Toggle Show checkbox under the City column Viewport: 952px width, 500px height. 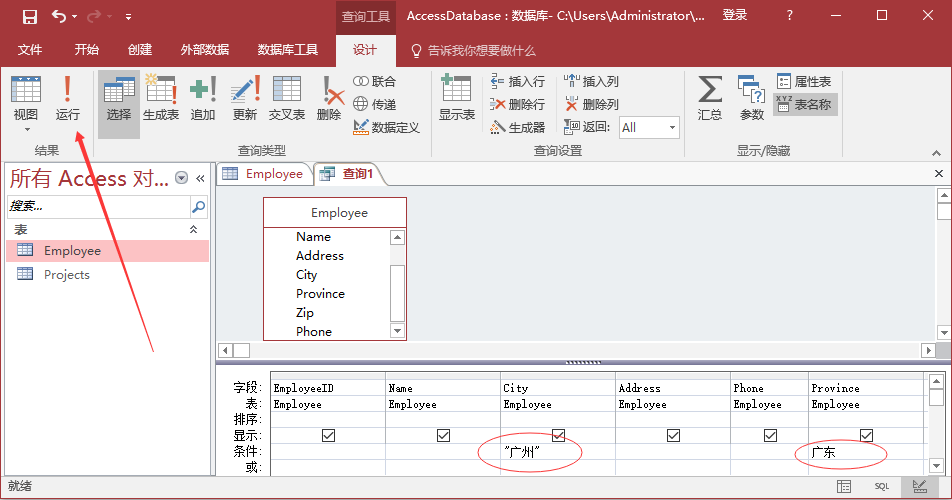(559, 436)
